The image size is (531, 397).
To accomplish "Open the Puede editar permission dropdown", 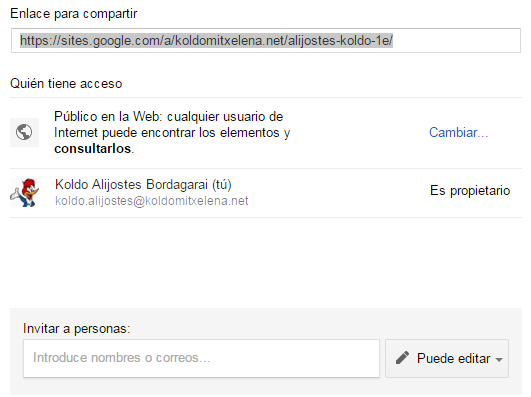I will tap(447, 358).
